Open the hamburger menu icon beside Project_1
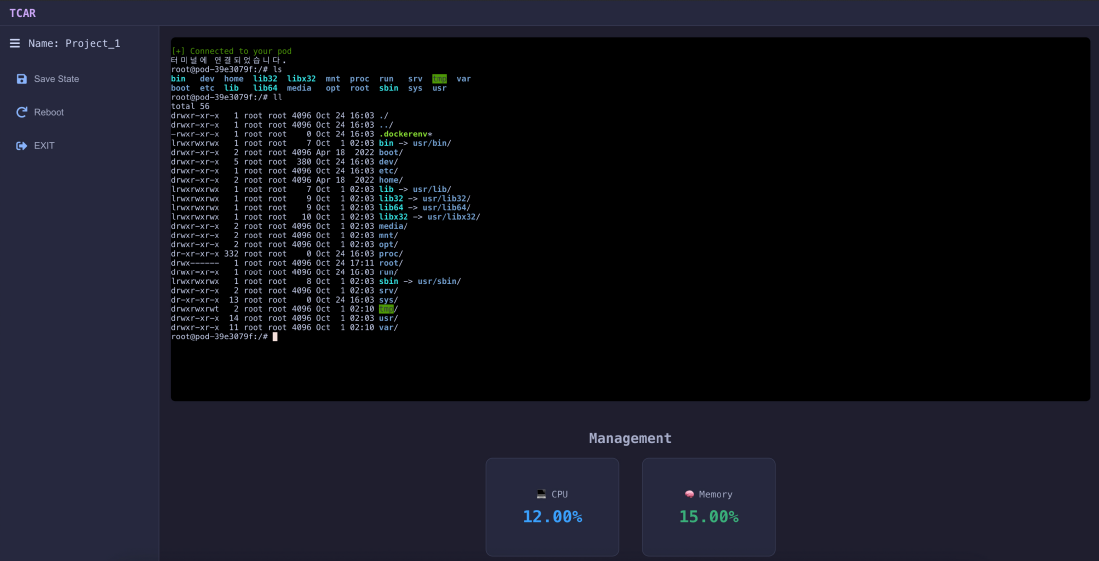The height and width of the screenshot is (561, 1099). 15,43
